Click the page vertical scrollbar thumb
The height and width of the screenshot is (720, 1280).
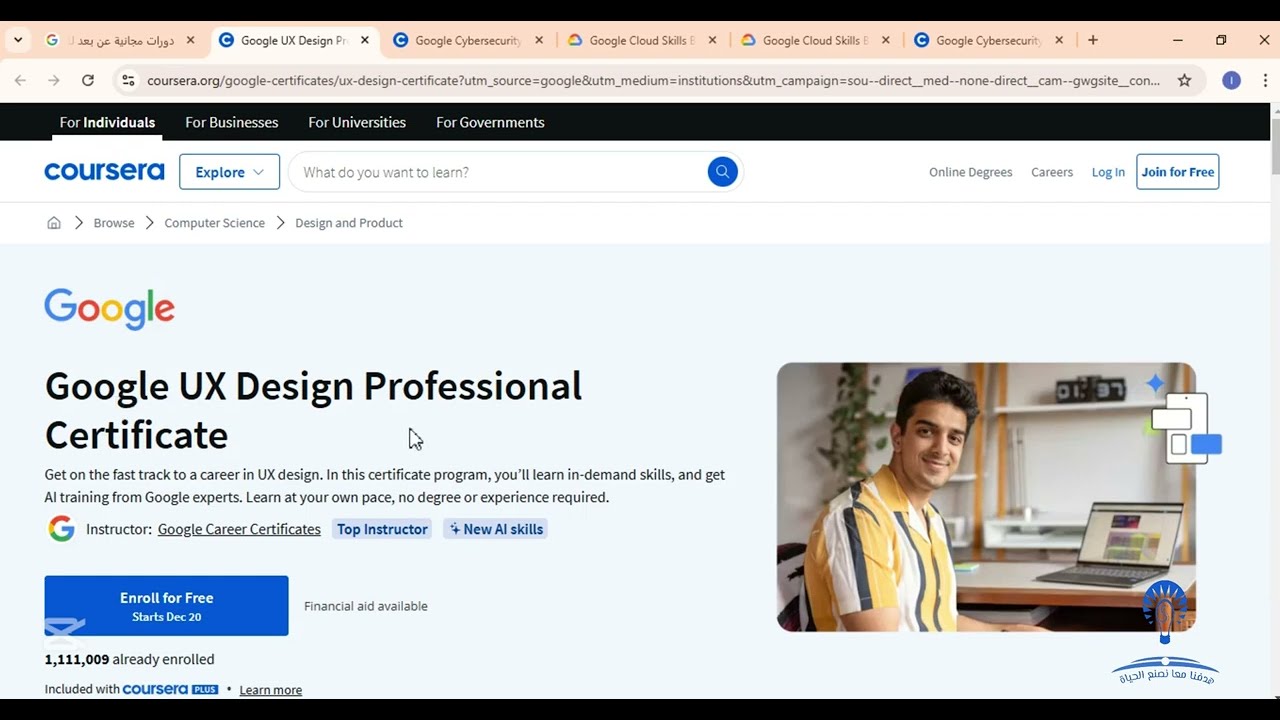point(1275,148)
